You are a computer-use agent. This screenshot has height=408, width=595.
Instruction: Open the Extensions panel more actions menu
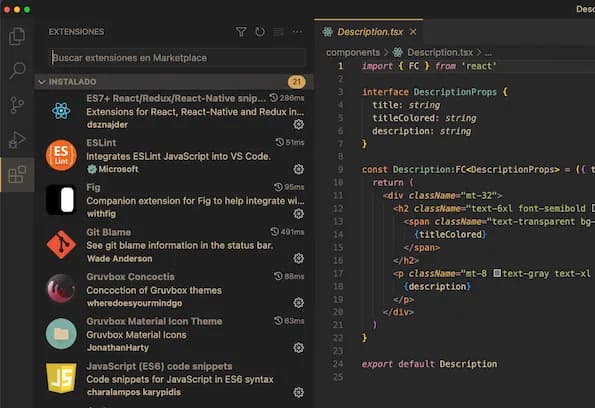pos(298,32)
